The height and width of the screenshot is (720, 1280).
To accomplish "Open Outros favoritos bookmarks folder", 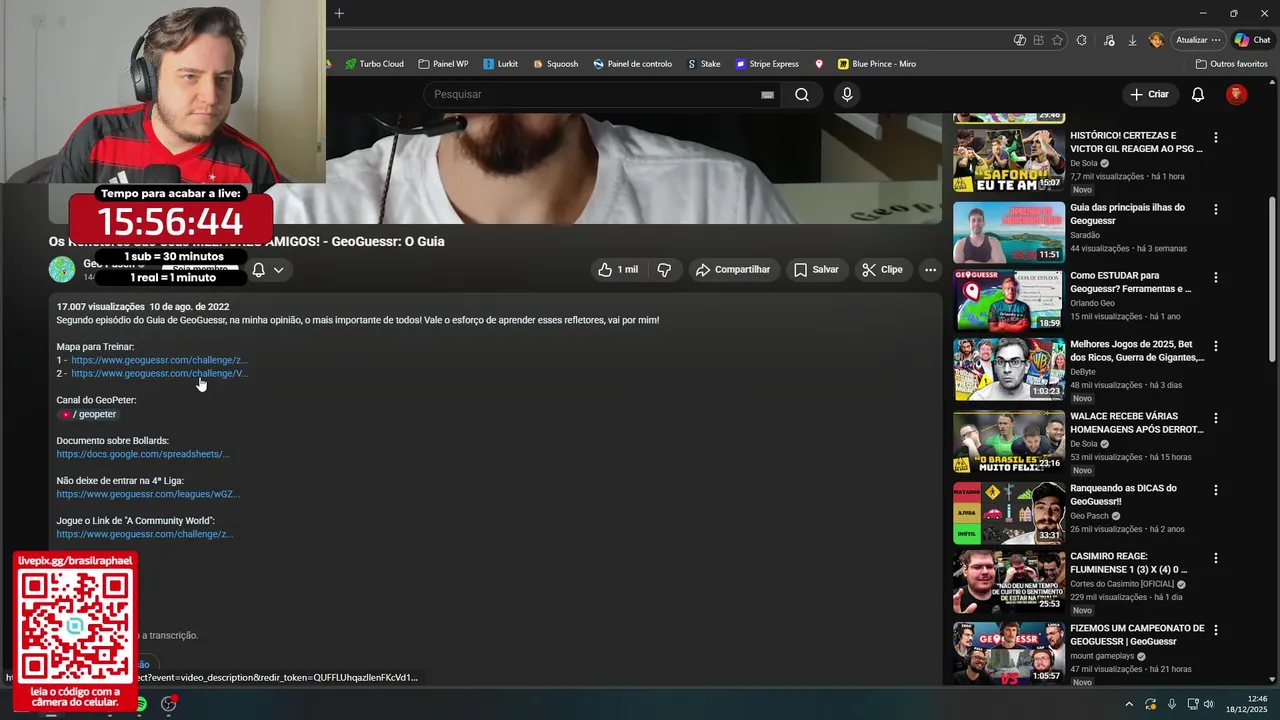I will [1232, 64].
